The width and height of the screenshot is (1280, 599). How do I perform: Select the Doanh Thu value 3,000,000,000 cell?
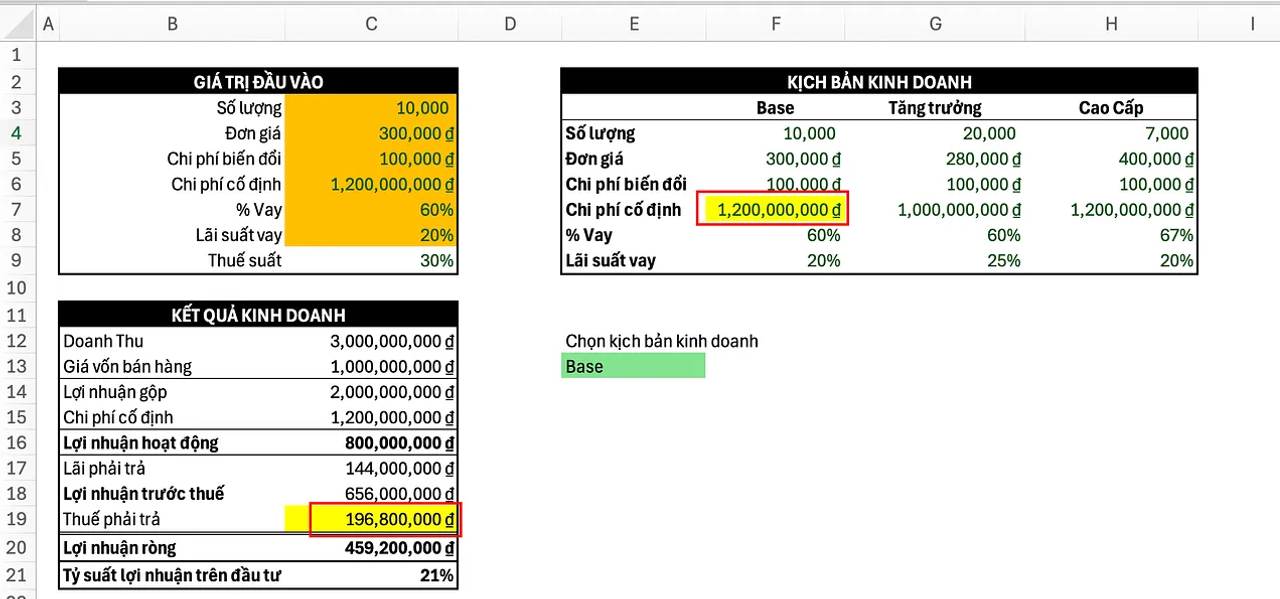[371, 341]
